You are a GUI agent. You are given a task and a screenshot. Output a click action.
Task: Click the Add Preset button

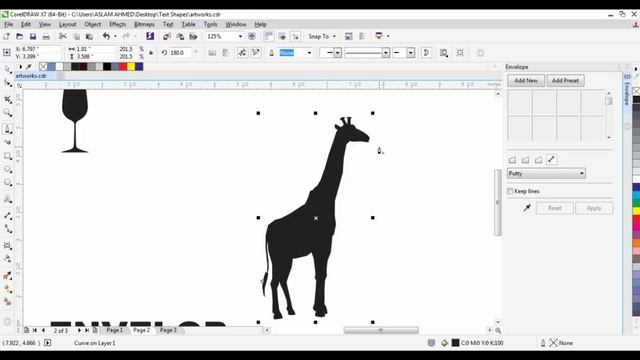565,80
